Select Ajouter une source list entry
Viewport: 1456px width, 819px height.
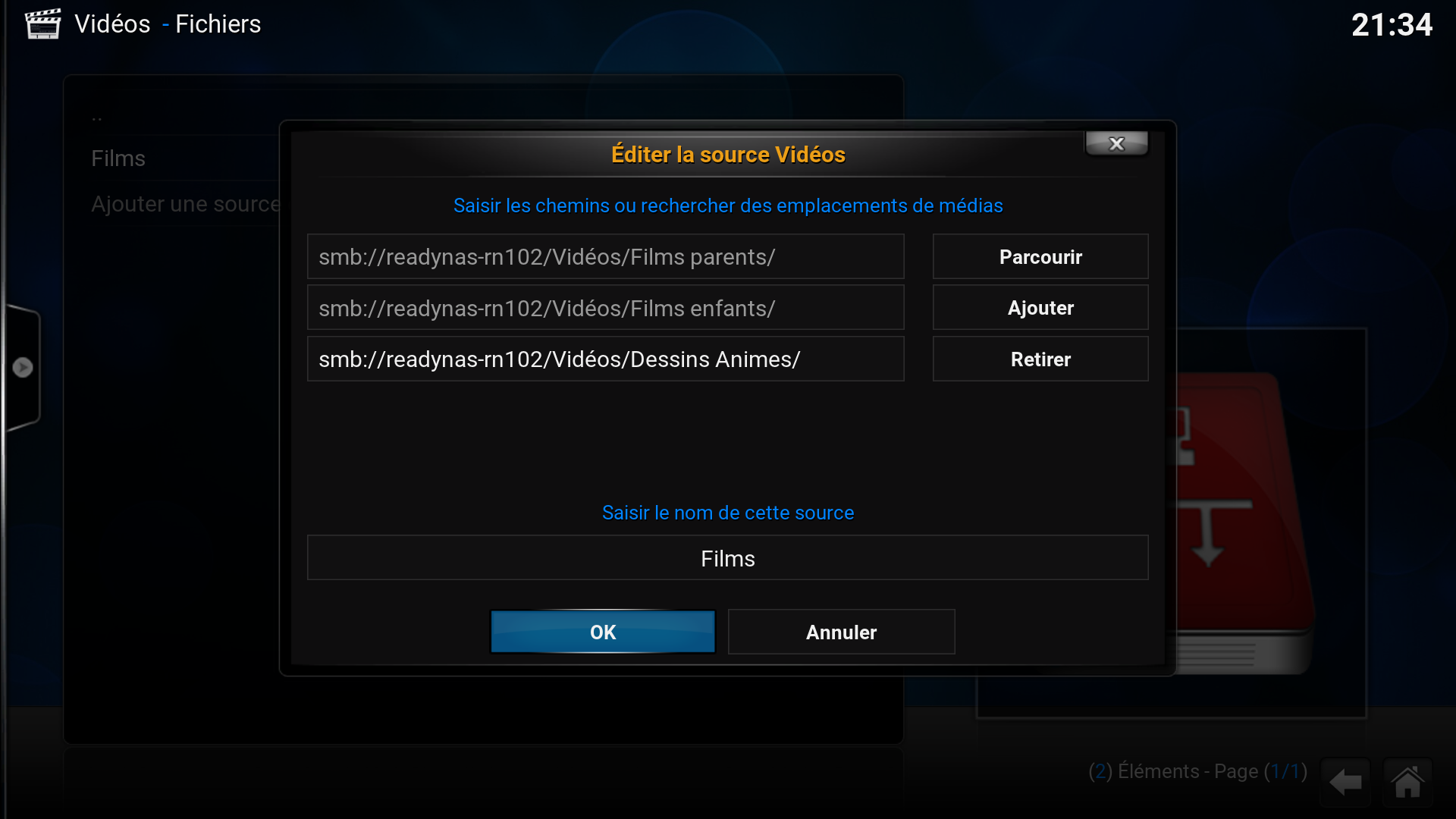click(185, 204)
